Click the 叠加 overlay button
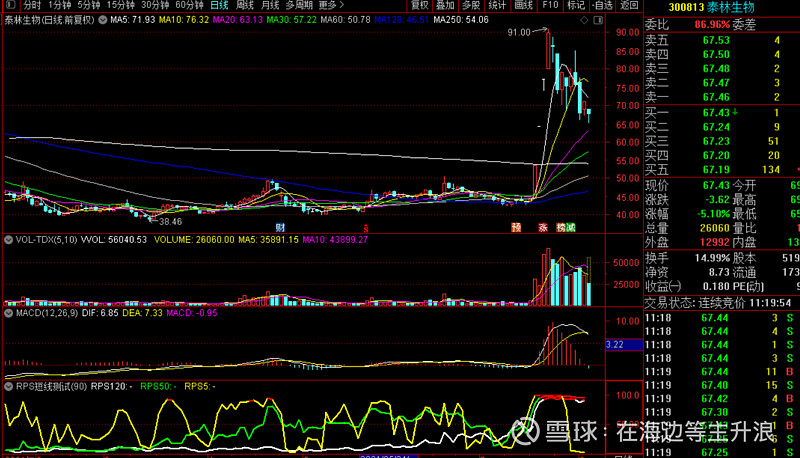The image size is (800, 458). [x=445, y=5]
